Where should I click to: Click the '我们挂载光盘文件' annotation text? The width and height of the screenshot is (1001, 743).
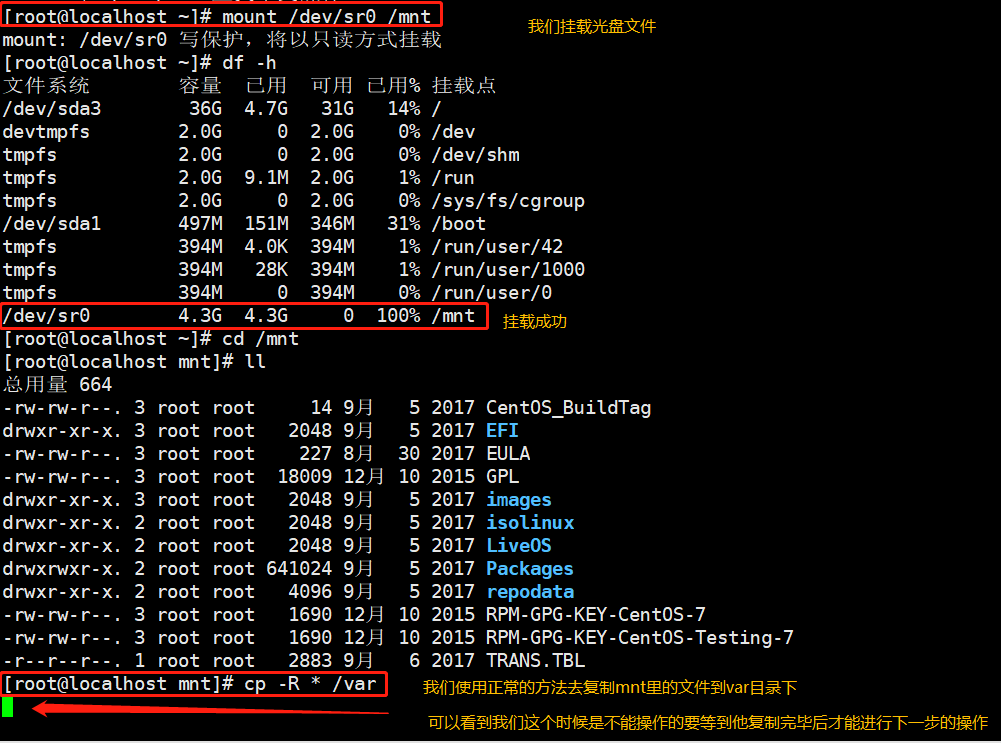[592, 27]
